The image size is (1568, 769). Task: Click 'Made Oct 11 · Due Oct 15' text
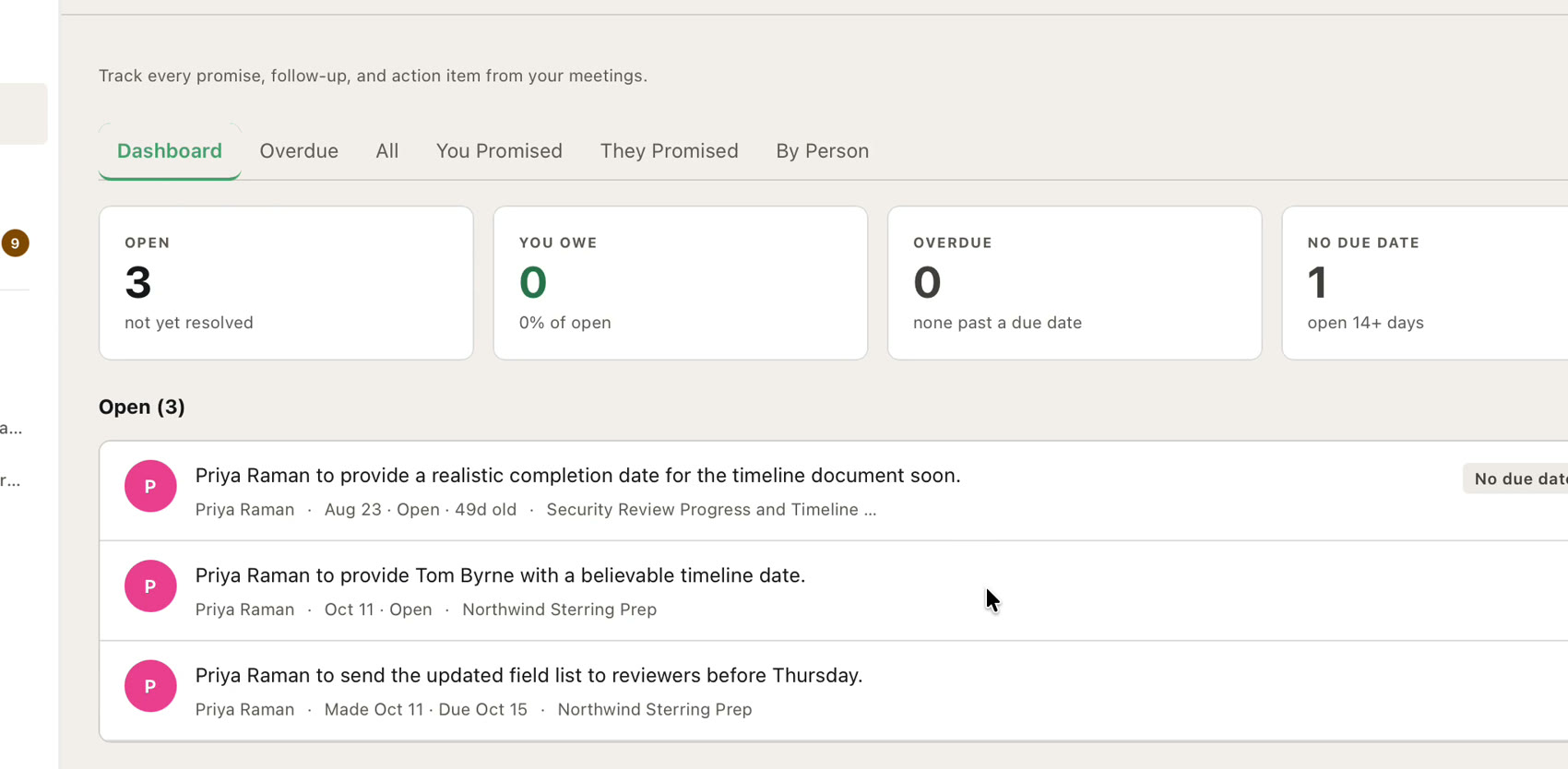(426, 710)
